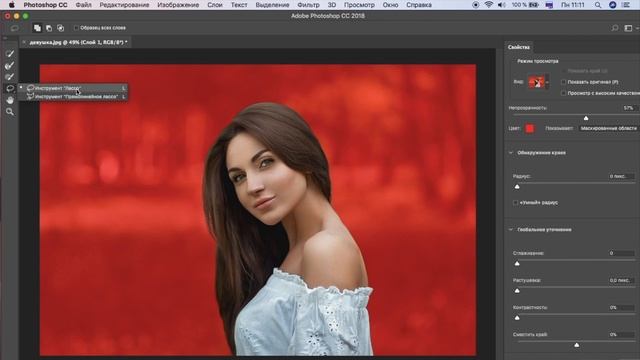
Task: Open the Редактирование menu
Action: pyautogui.click(x=124, y=5)
